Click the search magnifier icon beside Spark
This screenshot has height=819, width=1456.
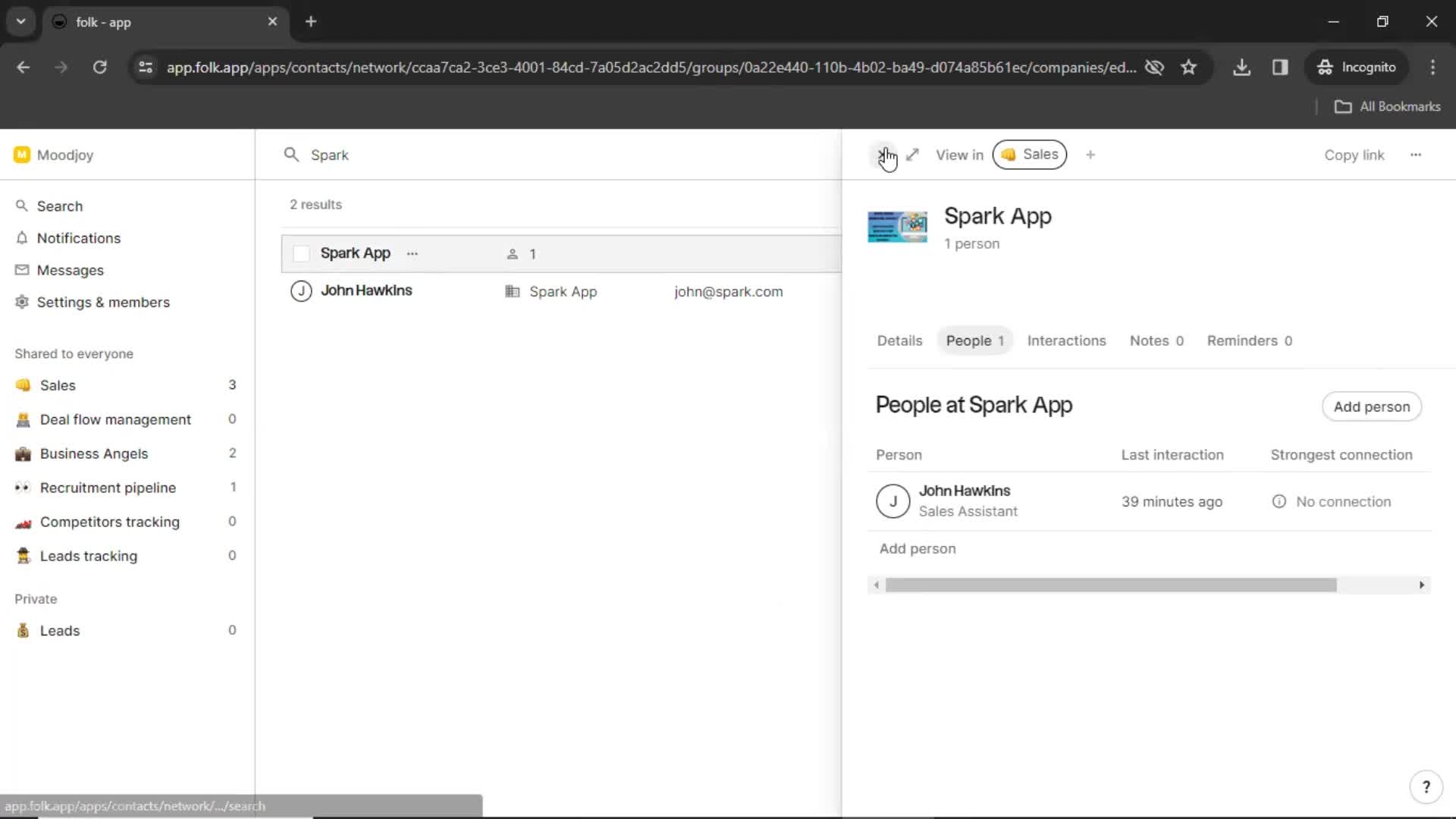pyautogui.click(x=291, y=155)
